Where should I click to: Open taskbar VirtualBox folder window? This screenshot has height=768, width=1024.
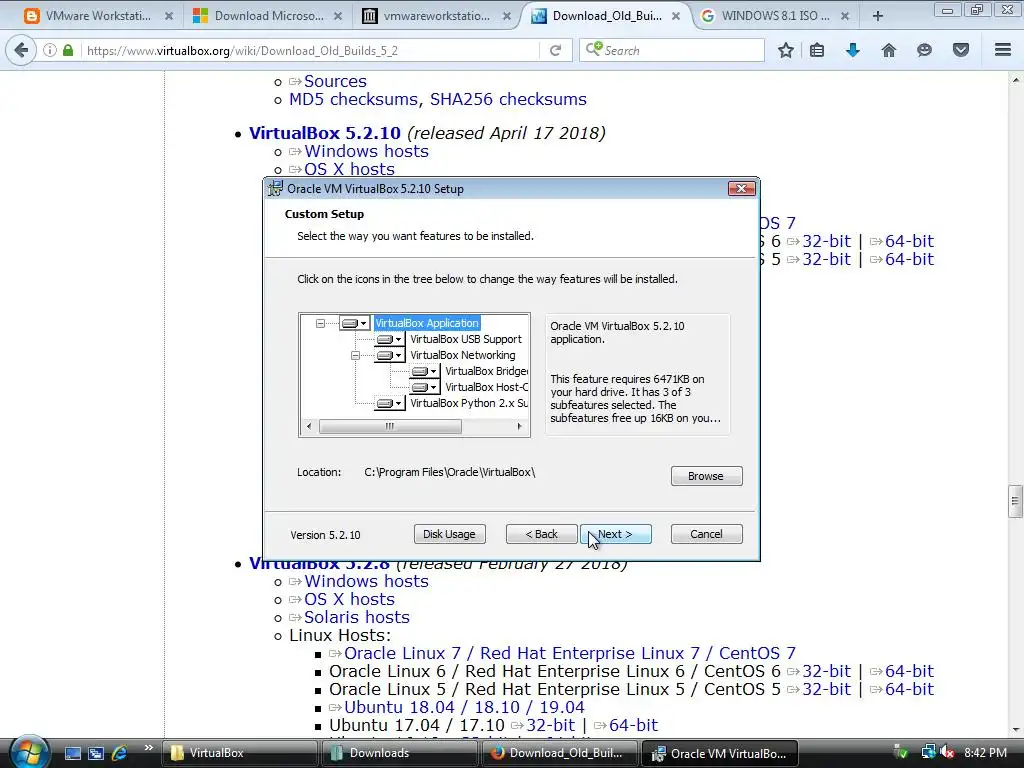point(238,753)
